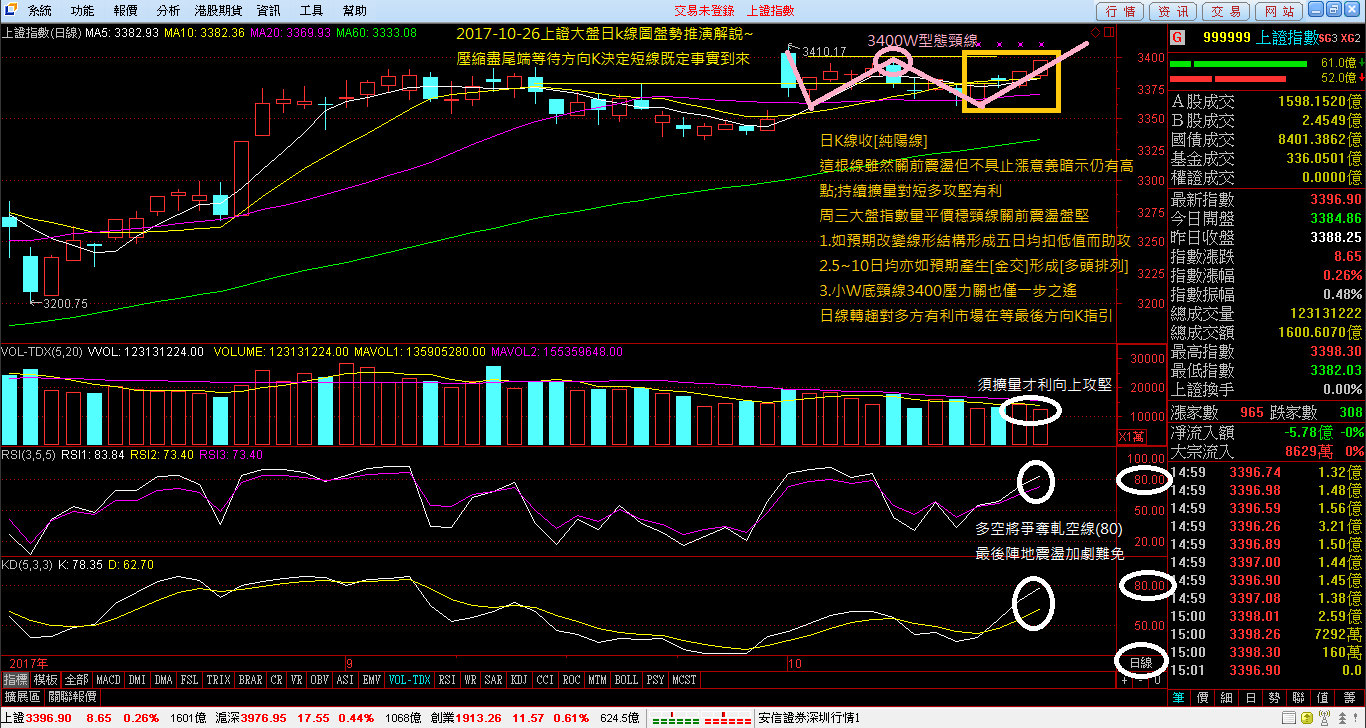Open the 幫助 menu

354,11
